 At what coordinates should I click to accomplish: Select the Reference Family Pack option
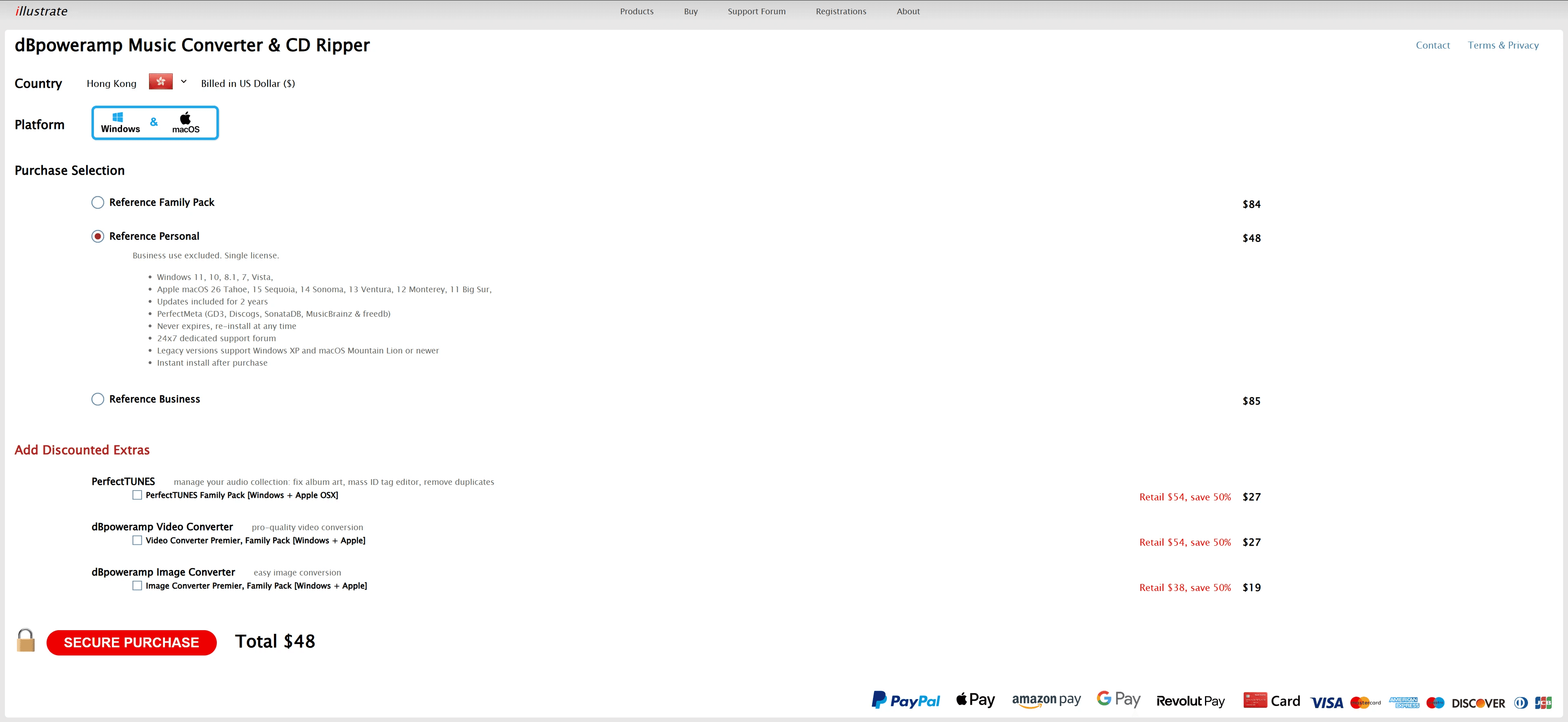pos(98,202)
